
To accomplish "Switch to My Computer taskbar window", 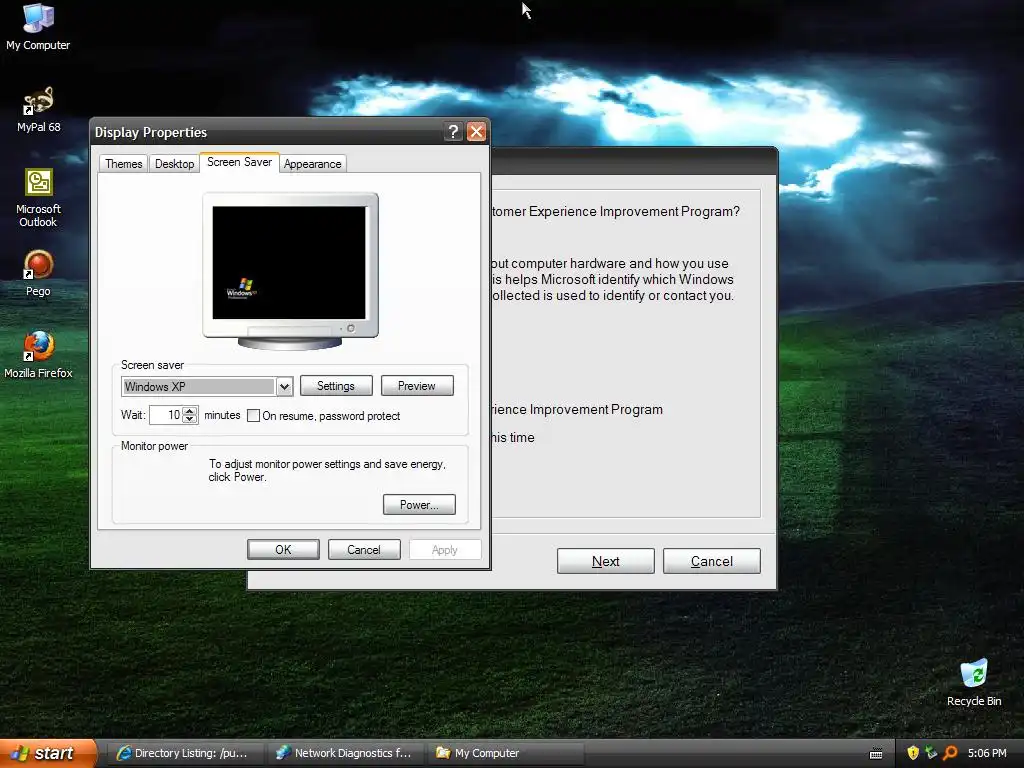I will pos(506,753).
